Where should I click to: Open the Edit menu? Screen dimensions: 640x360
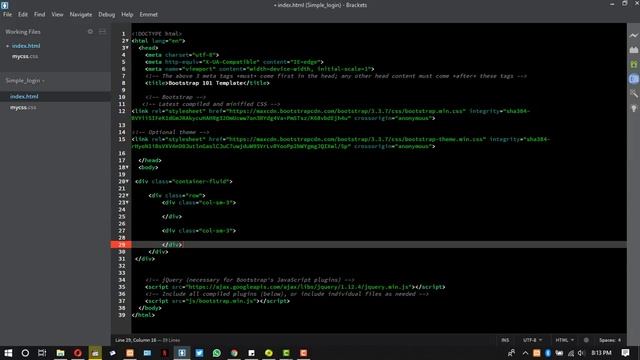tap(23, 14)
